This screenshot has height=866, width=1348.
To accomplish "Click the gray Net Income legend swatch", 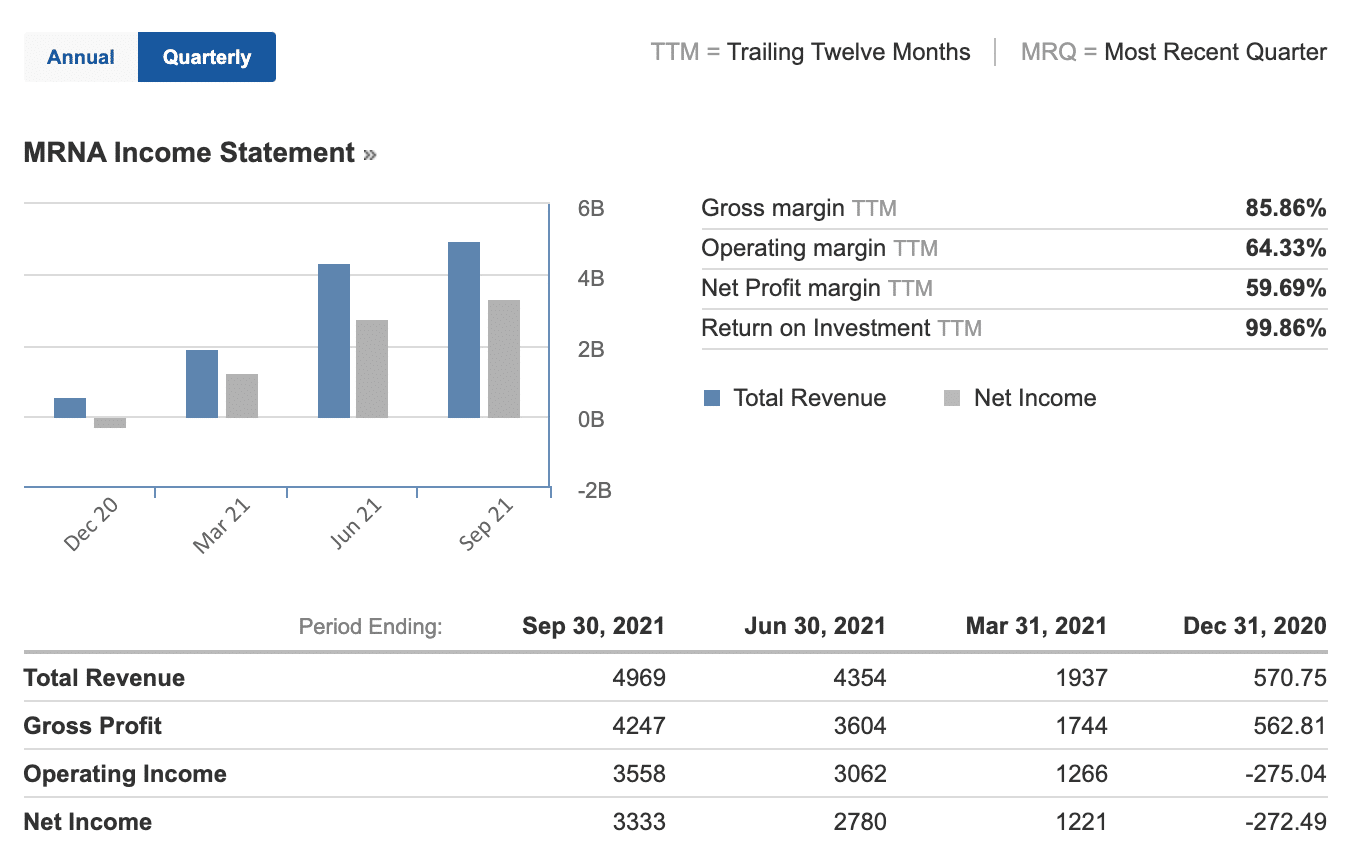I will tap(952, 398).
